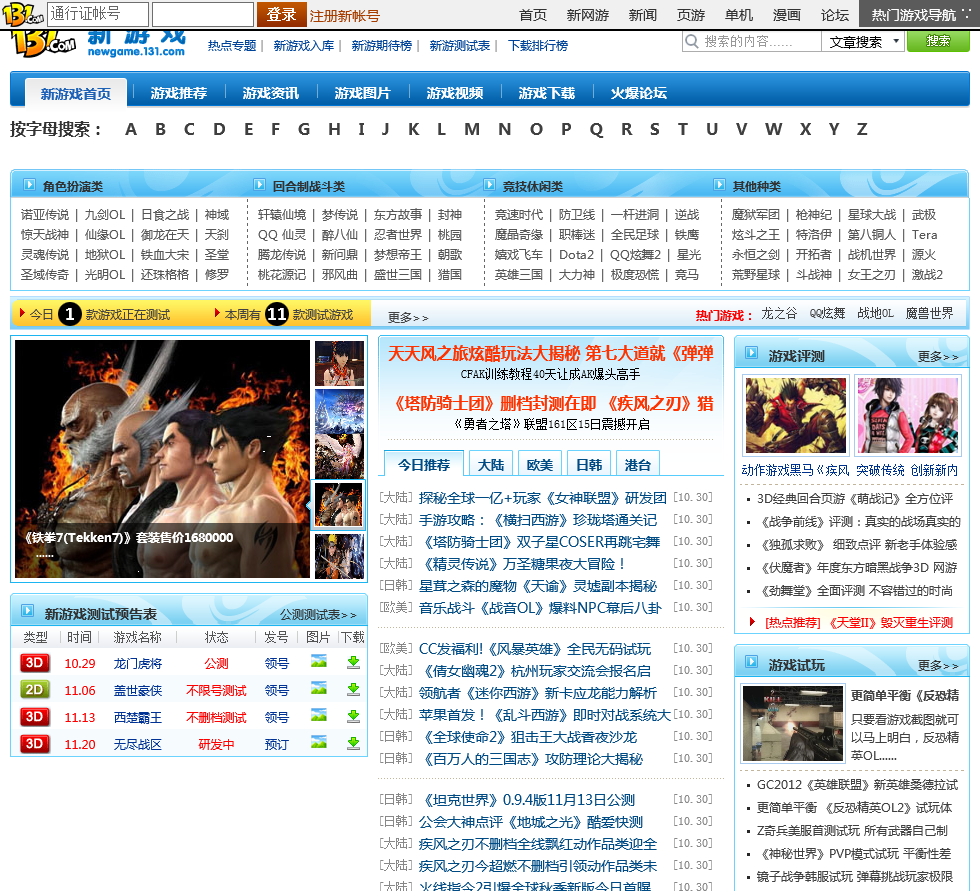The height and width of the screenshot is (891, 980).
Task: Select the 日韩 news tab
Action: (x=589, y=464)
